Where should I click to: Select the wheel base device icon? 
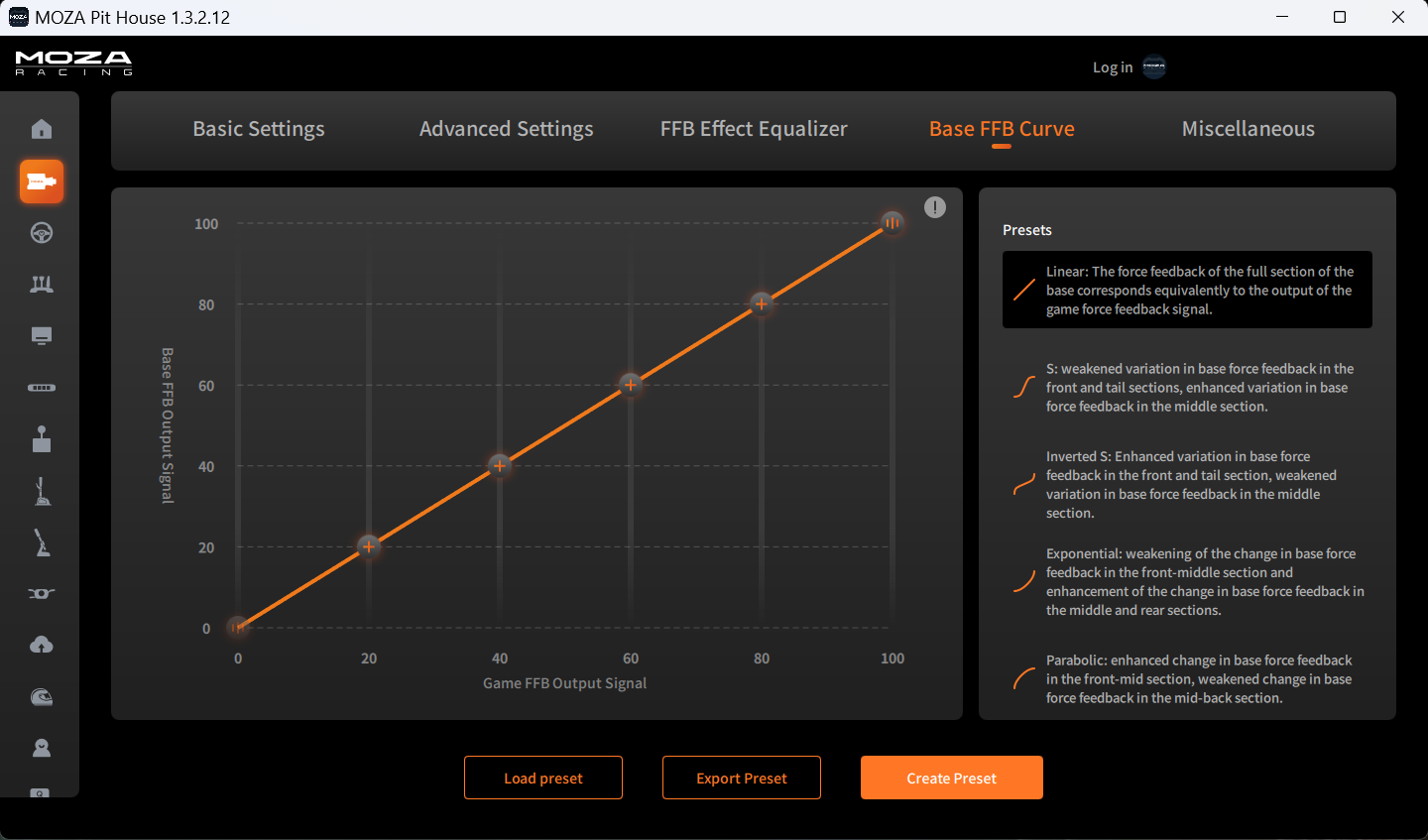tap(42, 181)
